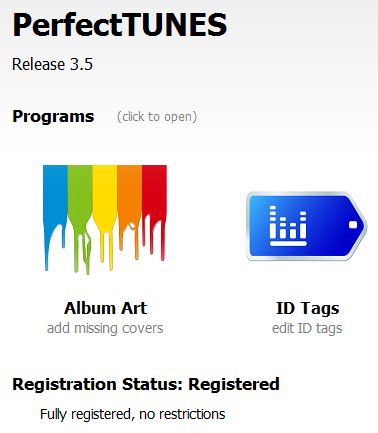Open the Album Art program icon

(105, 219)
